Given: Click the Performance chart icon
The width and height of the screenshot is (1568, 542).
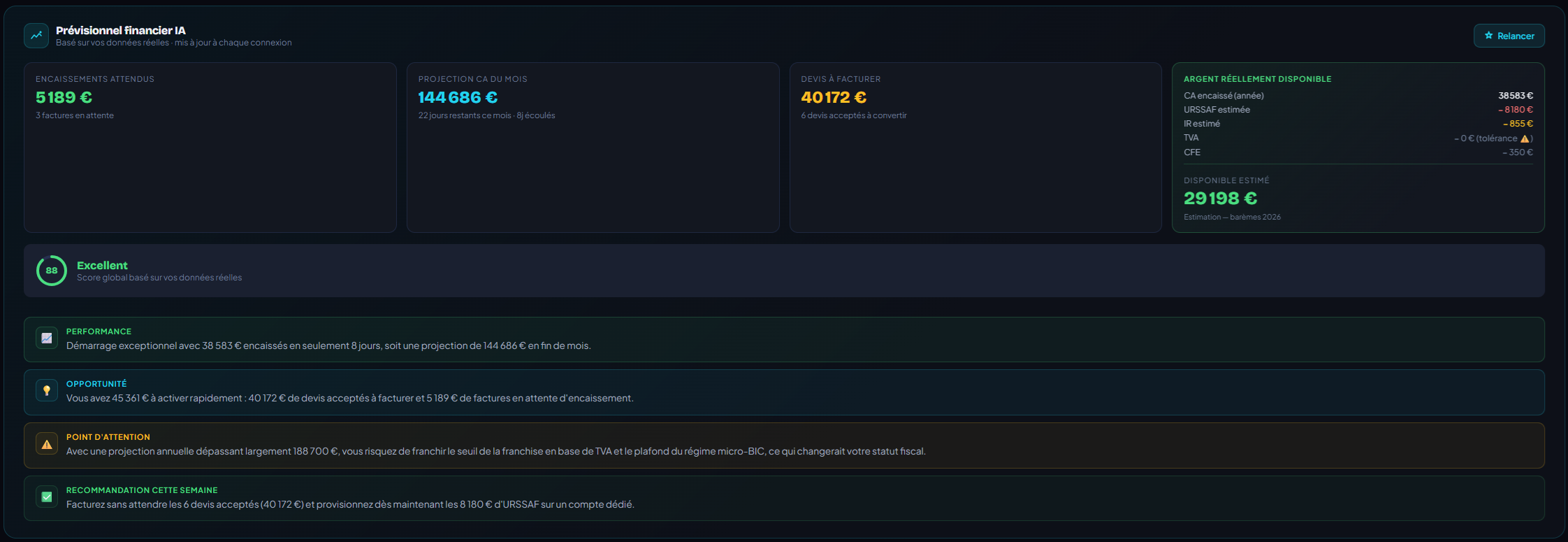Looking at the screenshot, I should tap(47, 338).
